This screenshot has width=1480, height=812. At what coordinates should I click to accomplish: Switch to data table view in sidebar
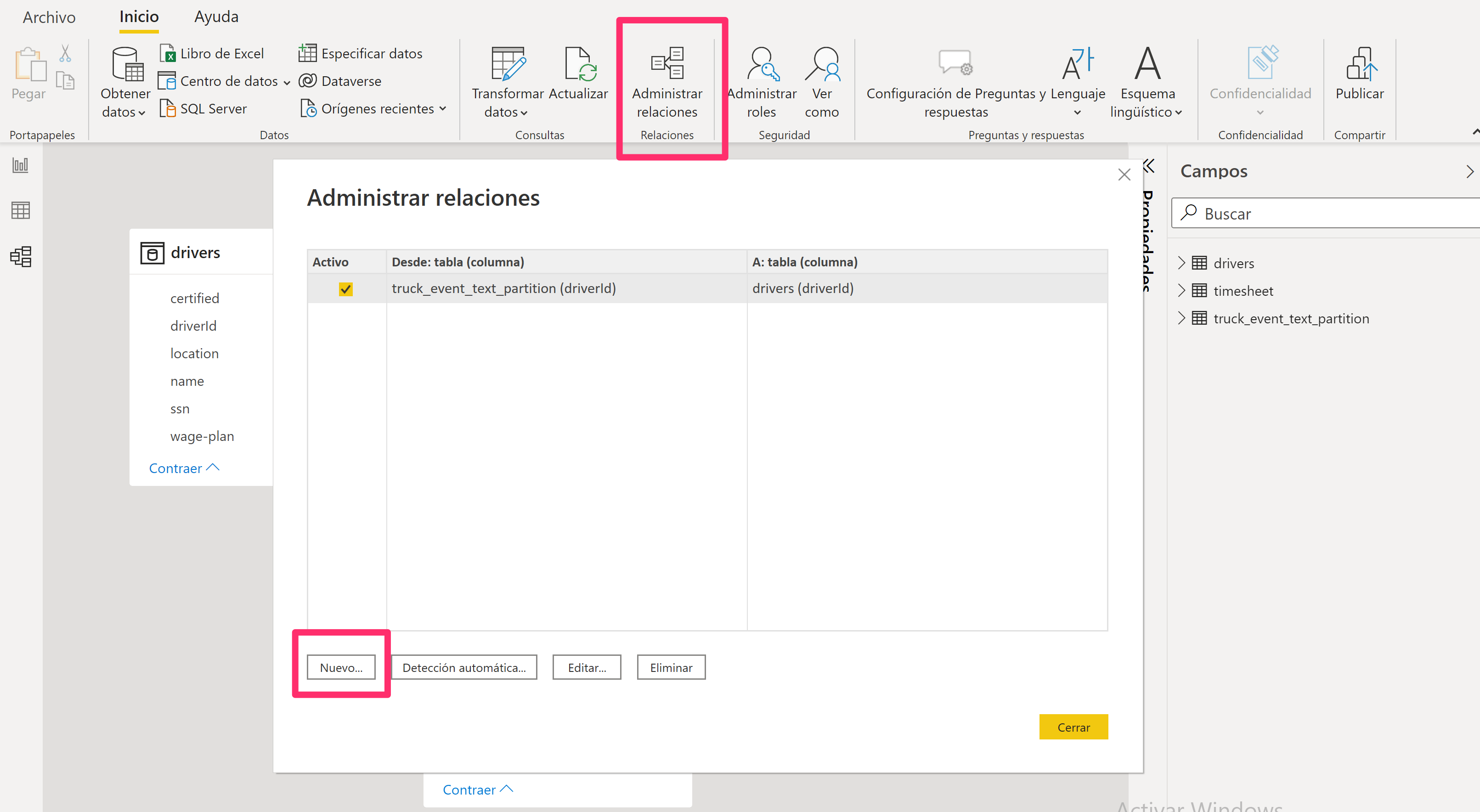coord(21,210)
